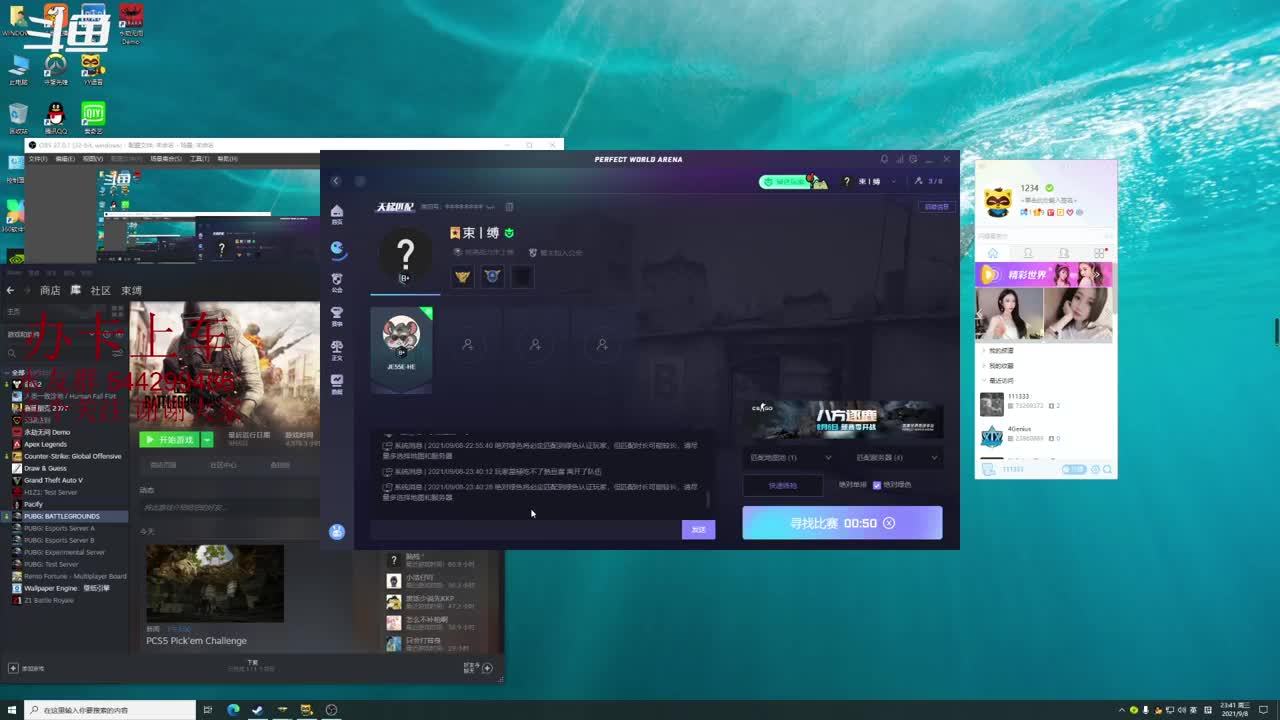
Task: Click the outlined button at Arena top right
Action: pos(936,207)
